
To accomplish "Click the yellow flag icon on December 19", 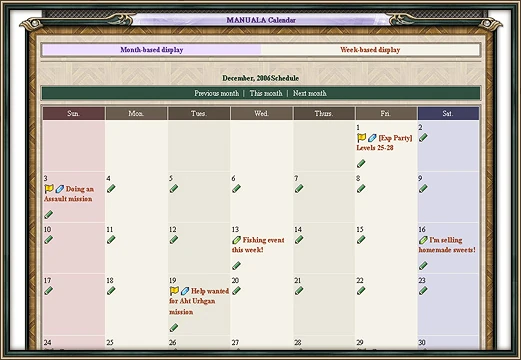I will click(174, 291).
